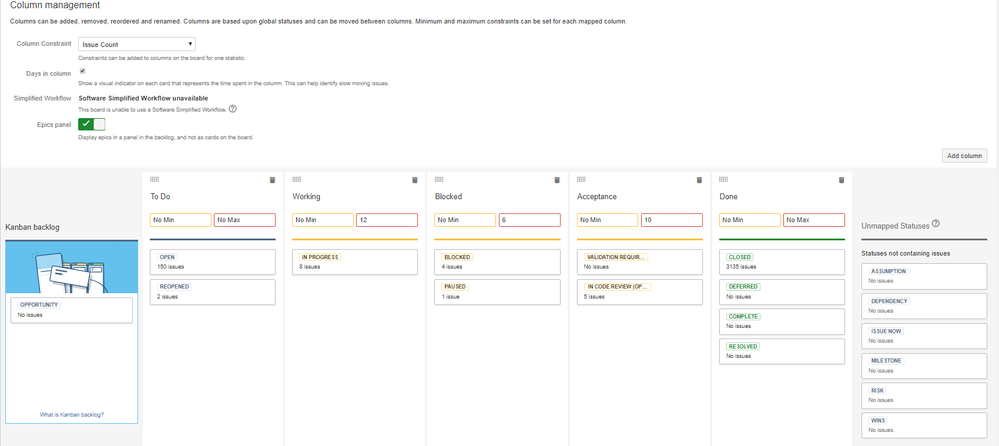Edit the To Do column No Max field
The height and width of the screenshot is (446, 999).
click(245, 220)
